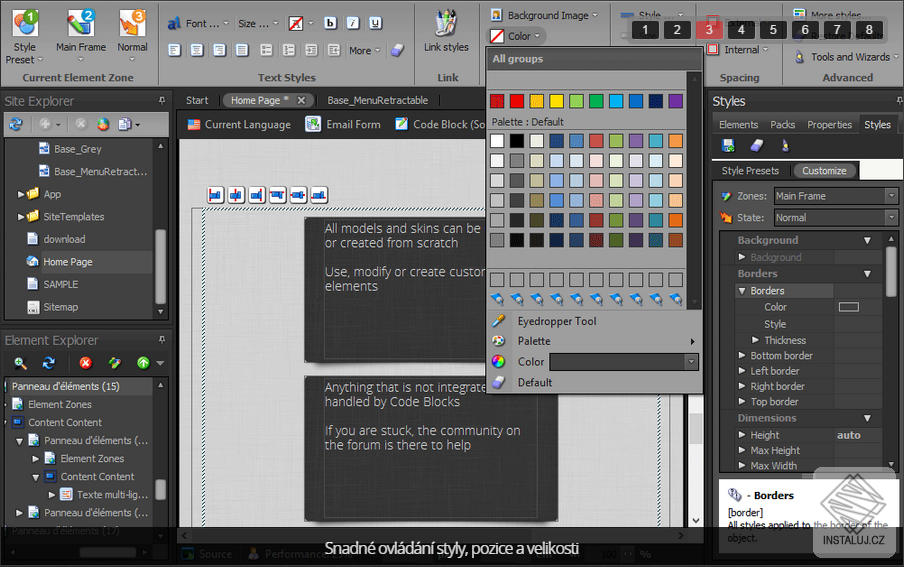This screenshot has height=567, width=904.
Task: Open the Font dropdown
Action: (198, 24)
